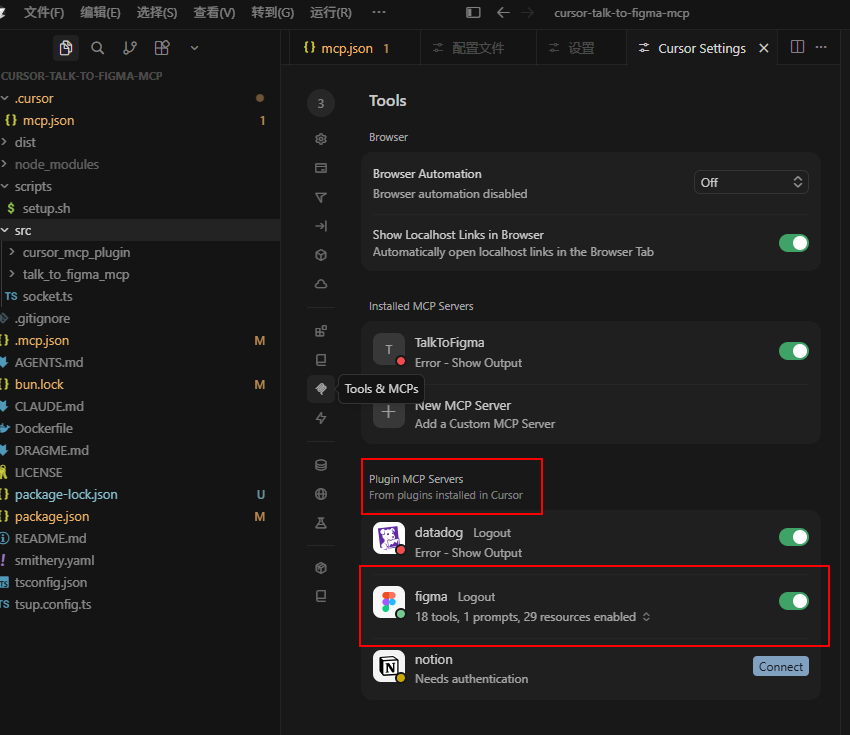
Task: Open the 编辑(E) menu
Action: pyautogui.click(x=100, y=12)
